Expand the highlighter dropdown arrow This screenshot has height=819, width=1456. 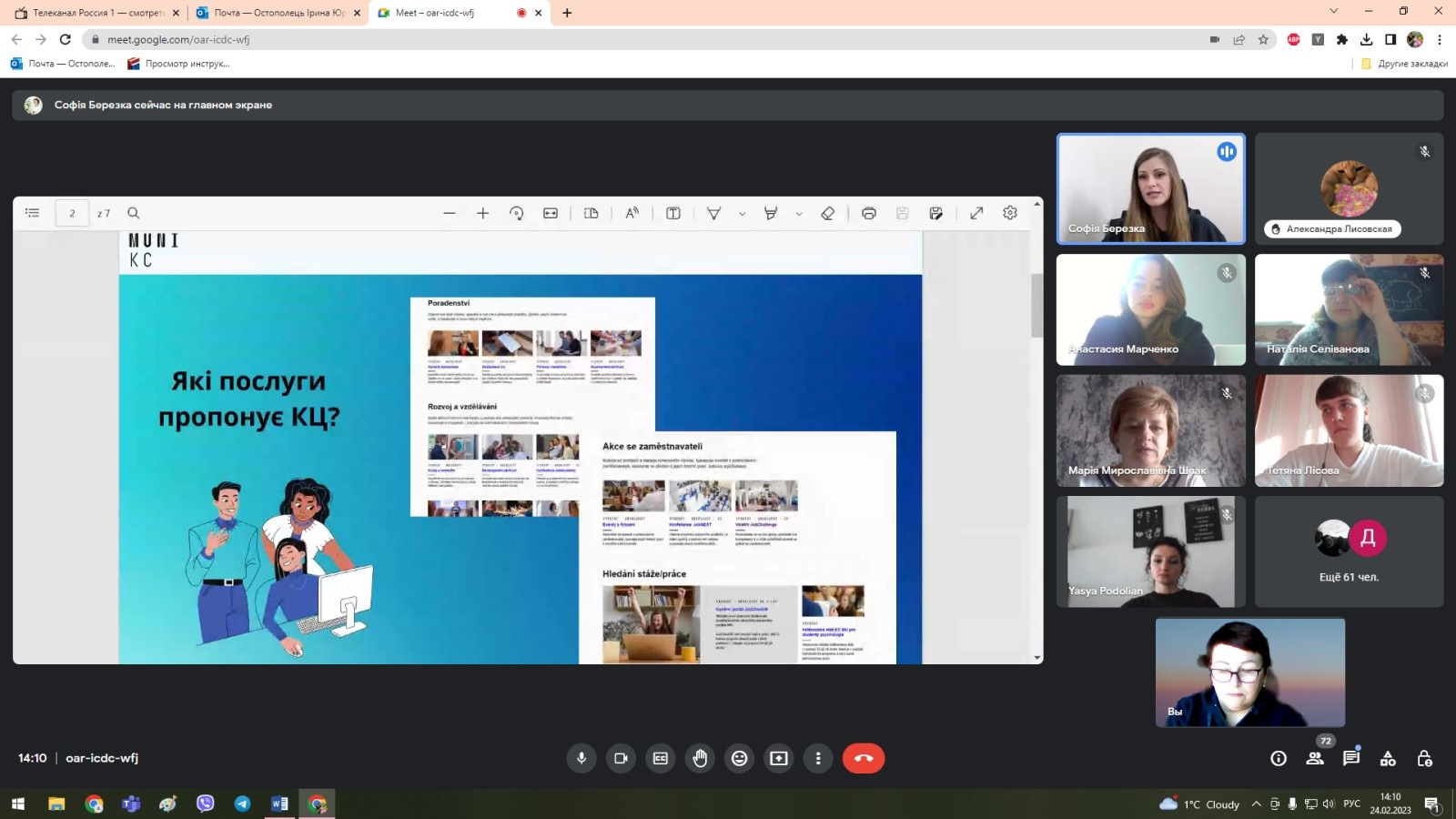pos(799,214)
